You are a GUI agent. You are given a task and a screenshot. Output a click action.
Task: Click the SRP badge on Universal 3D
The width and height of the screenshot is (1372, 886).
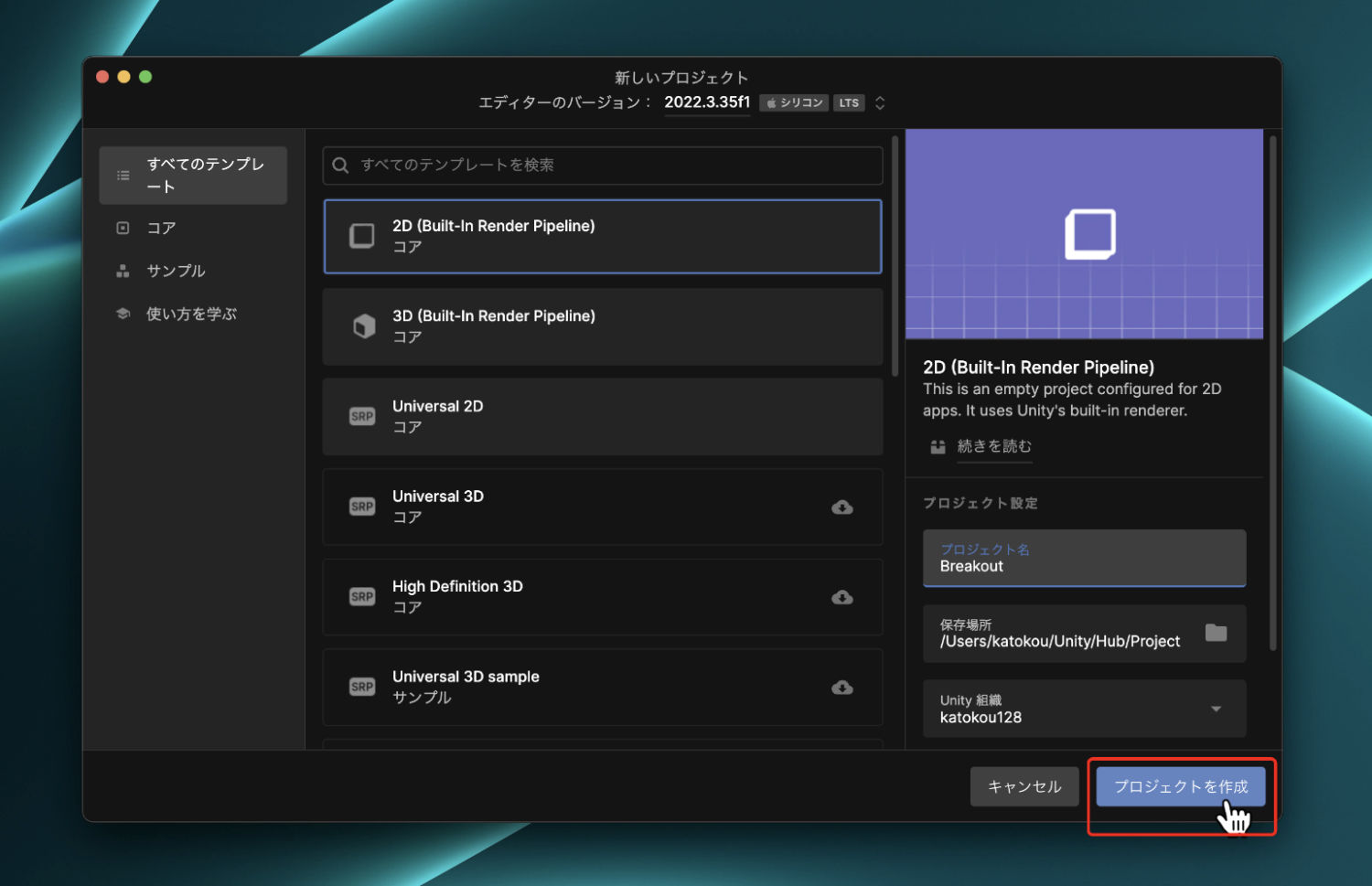pos(362,507)
